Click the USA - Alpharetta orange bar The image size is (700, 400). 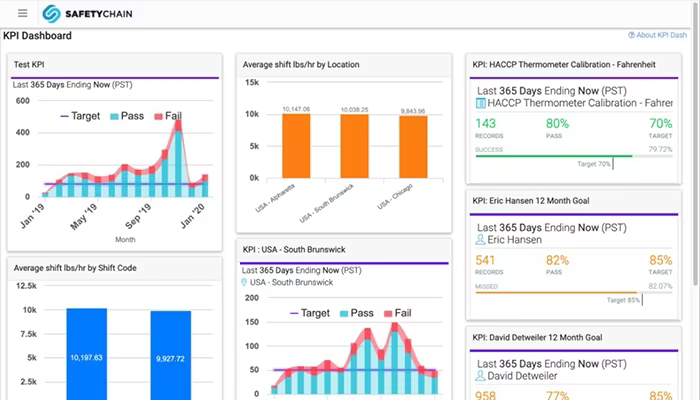pos(296,146)
